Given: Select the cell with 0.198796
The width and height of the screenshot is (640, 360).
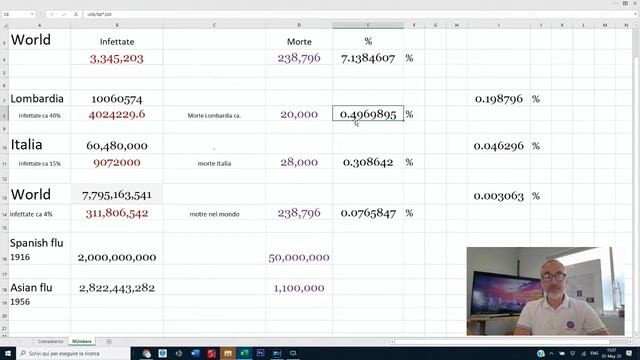Looking at the screenshot, I should tap(498, 98).
